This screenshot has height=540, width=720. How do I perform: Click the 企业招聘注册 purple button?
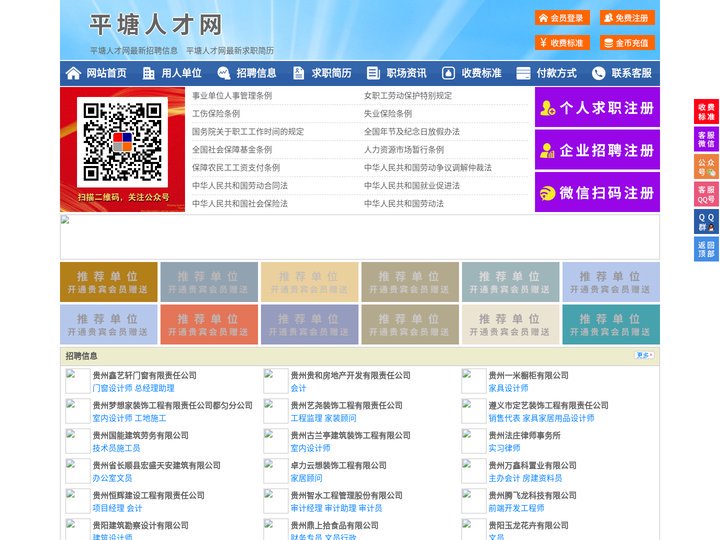pos(597,150)
